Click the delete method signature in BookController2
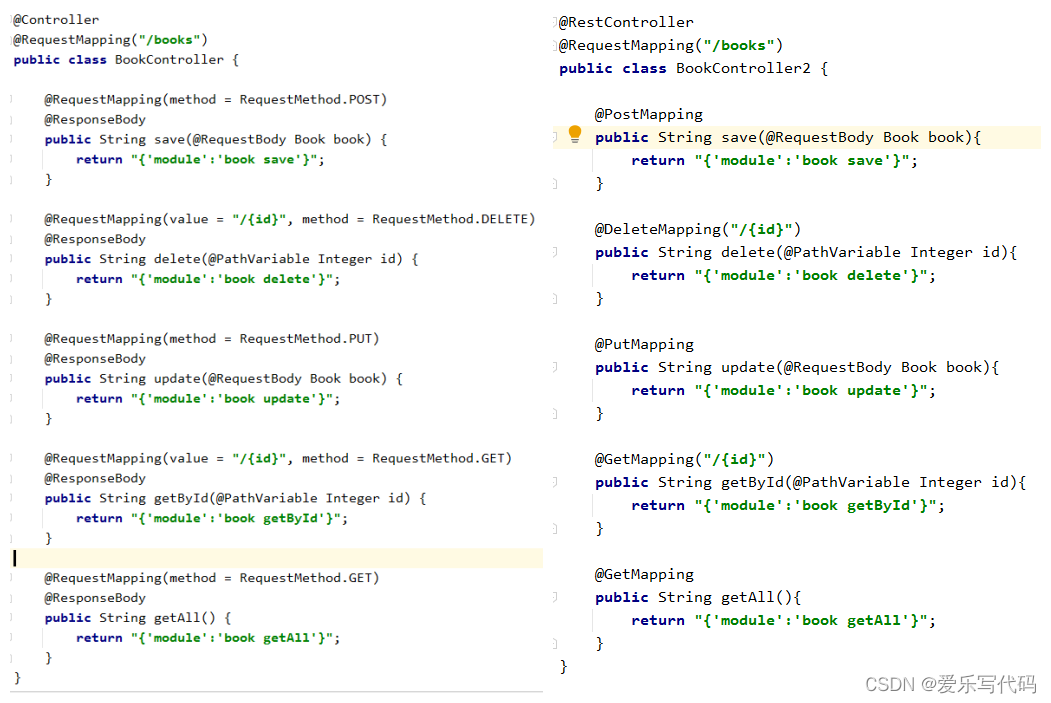1051x703 pixels. pyautogui.click(x=806, y=252)
